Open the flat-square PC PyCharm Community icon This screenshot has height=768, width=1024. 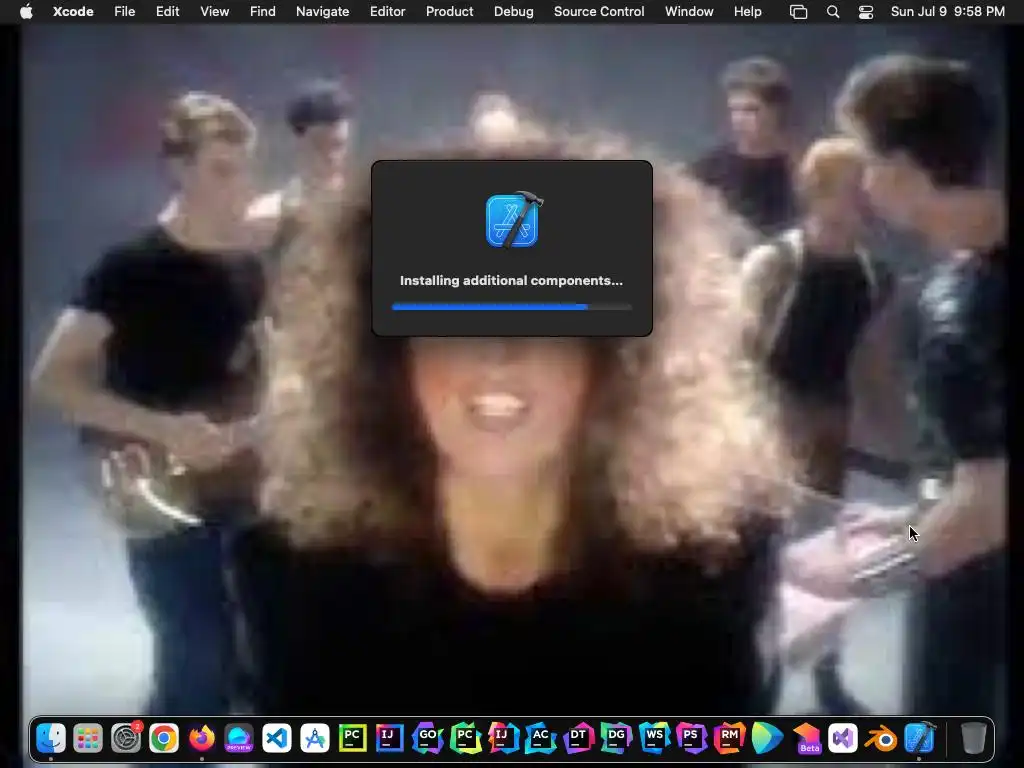coord(352,739)
